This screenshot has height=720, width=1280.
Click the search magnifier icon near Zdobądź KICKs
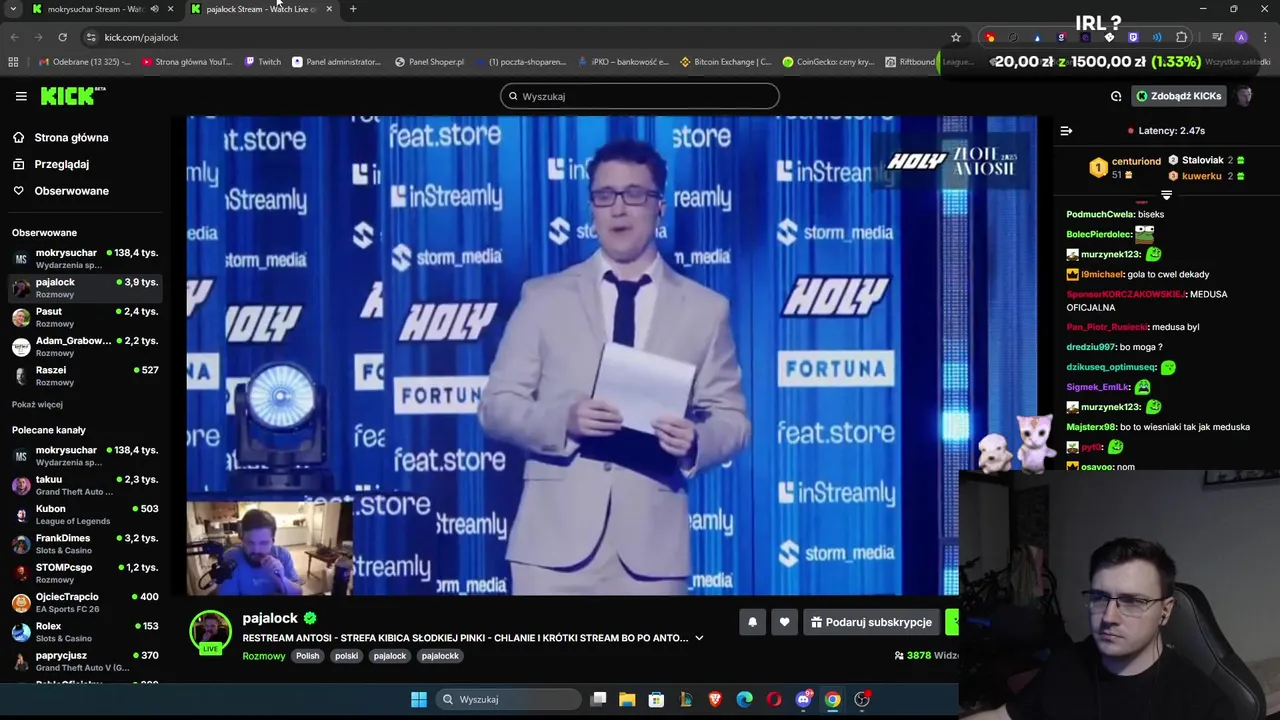point(1116,96)
